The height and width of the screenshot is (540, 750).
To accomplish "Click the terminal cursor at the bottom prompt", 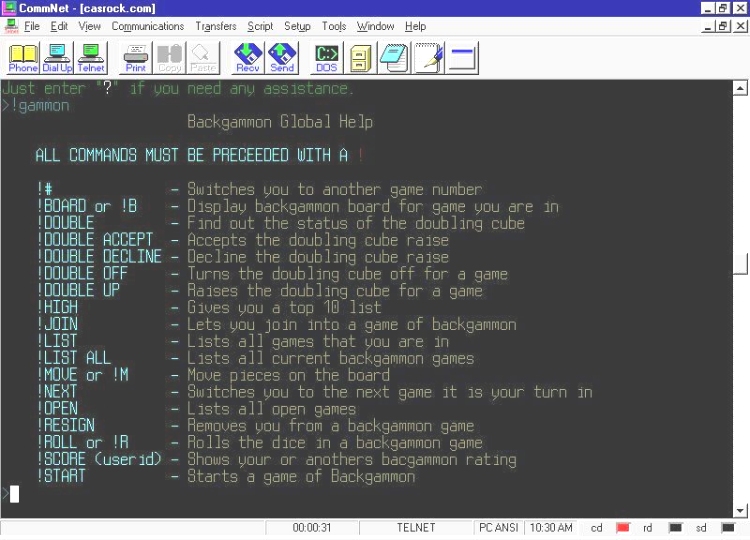I will click(14, 494).
